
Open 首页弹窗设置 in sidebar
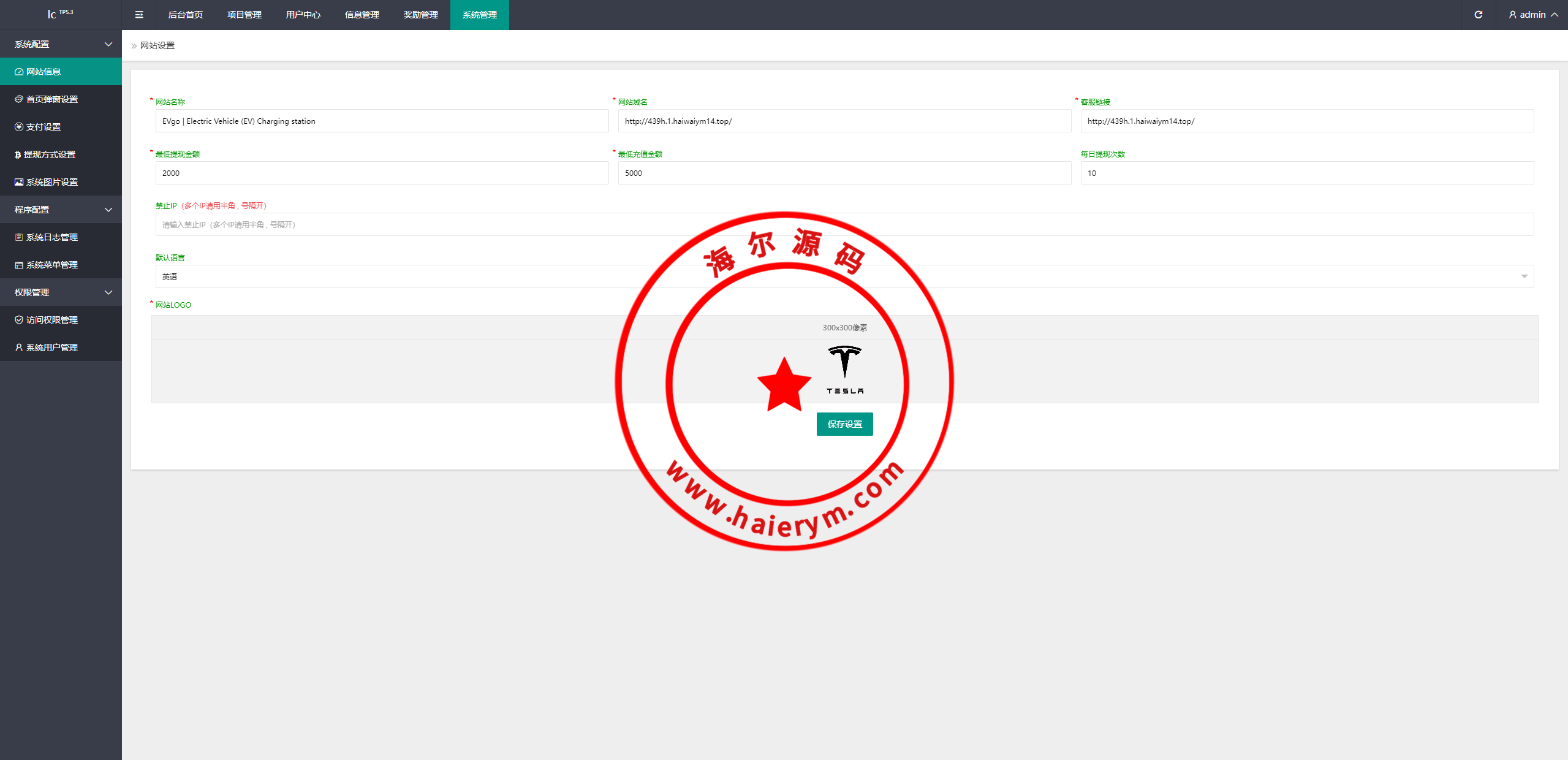61,99
